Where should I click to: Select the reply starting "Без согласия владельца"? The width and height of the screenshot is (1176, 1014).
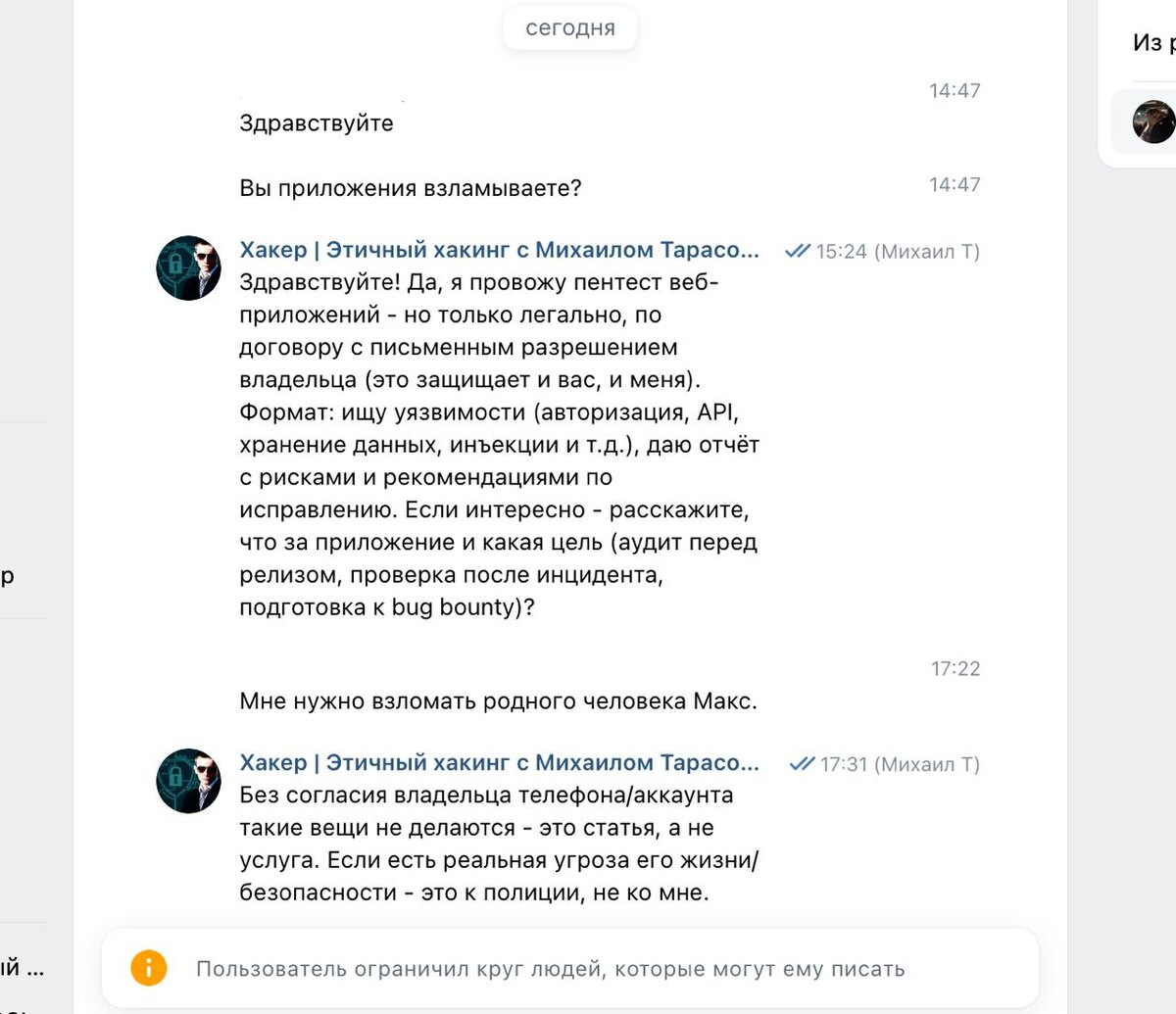click(500, 844)
